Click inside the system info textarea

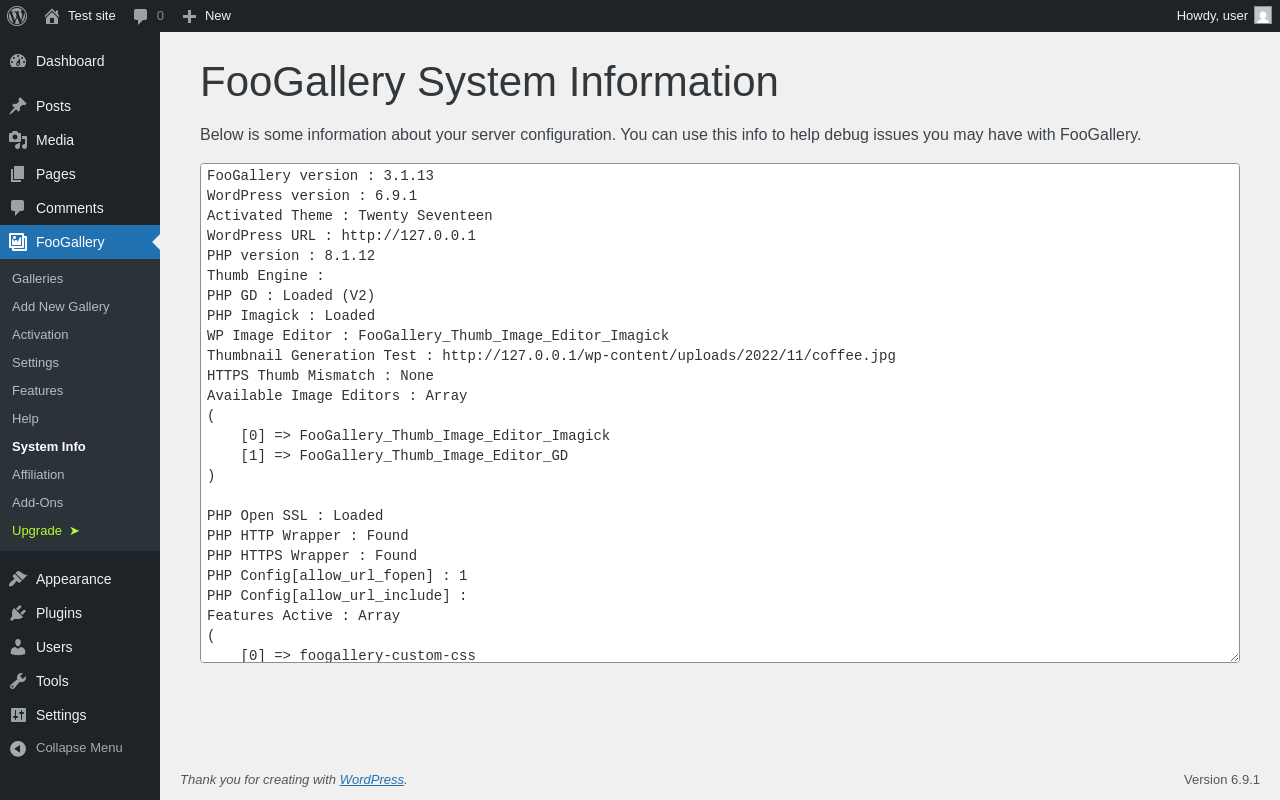[720, 413]
